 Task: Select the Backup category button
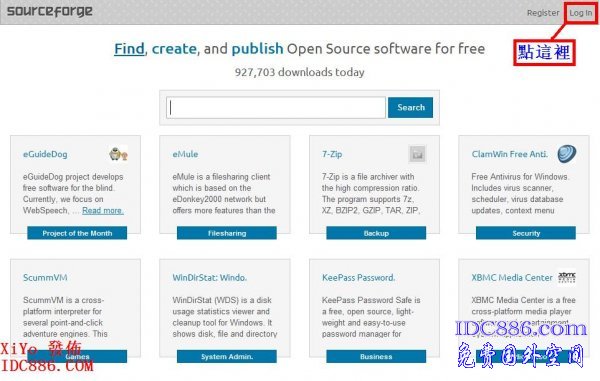(x=376, y=233)
